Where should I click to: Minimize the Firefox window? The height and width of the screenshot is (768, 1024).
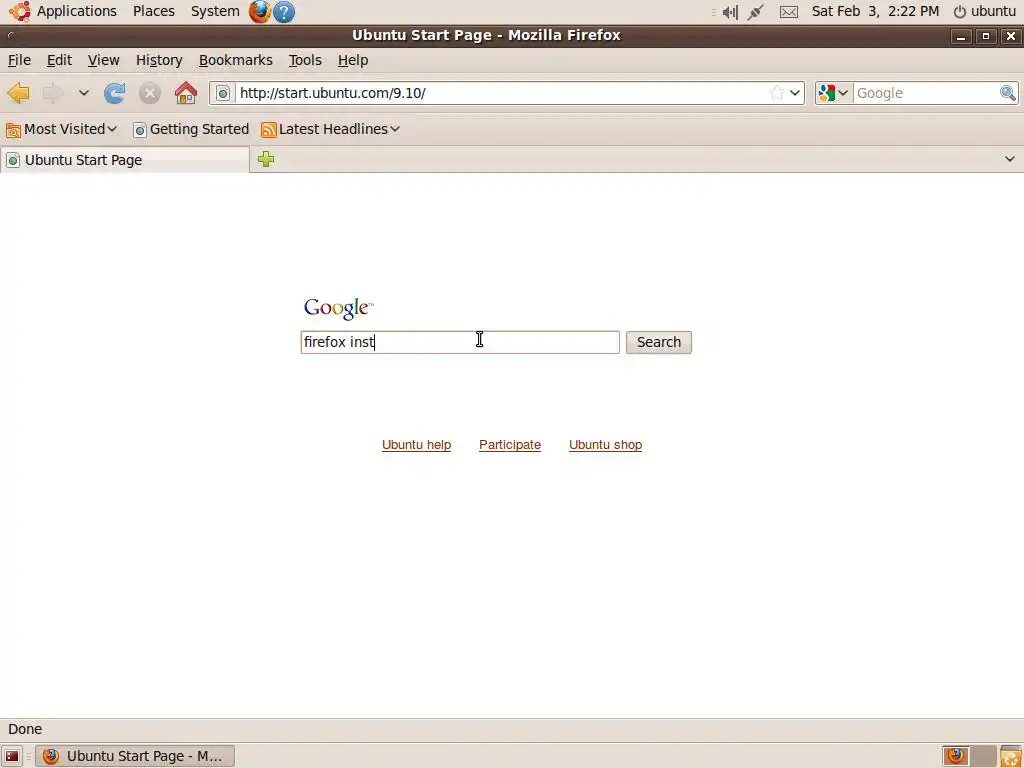(961, 36)
